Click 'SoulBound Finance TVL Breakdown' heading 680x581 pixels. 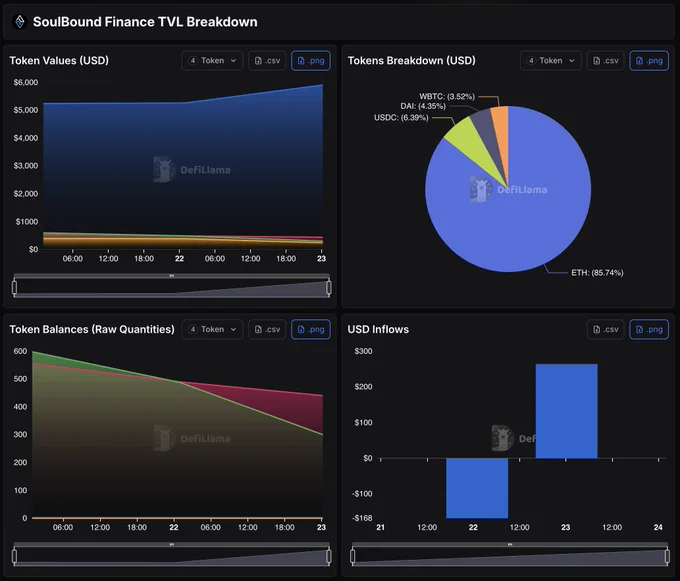point(145,22)
